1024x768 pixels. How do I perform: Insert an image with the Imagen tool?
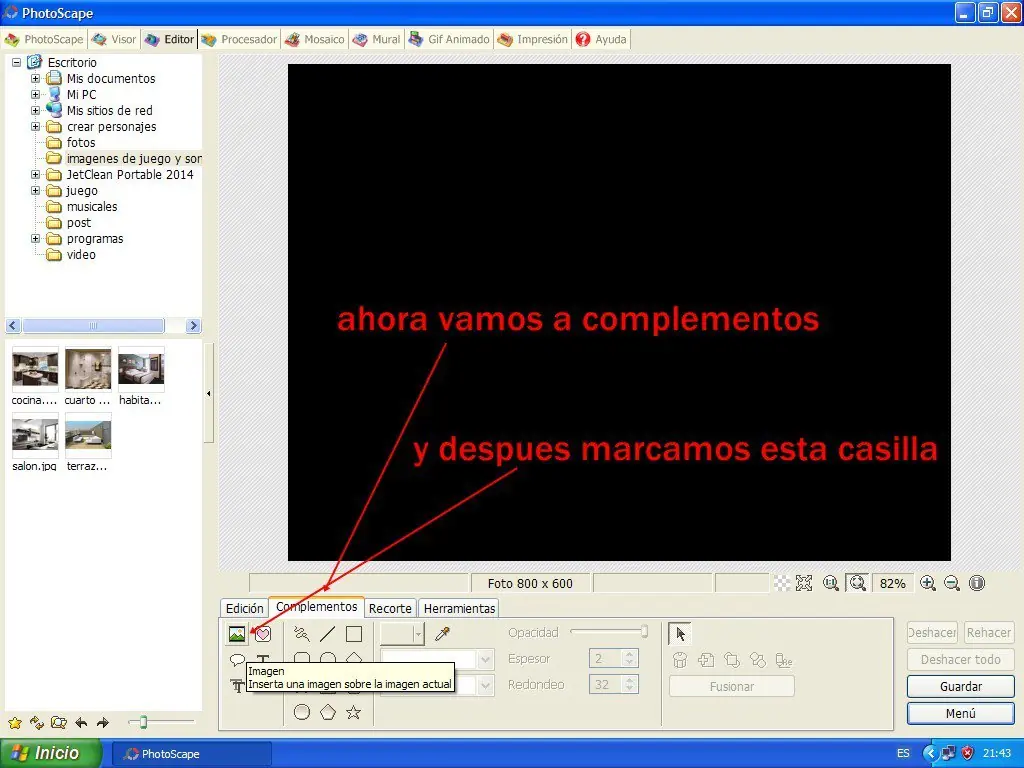pos(236,633)
